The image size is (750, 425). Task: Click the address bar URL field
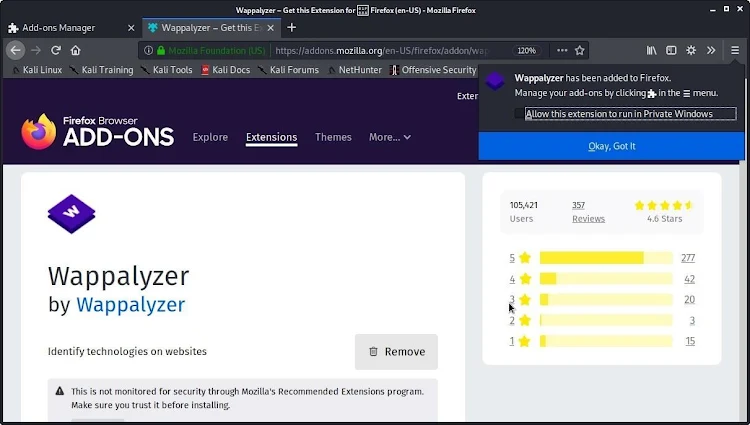tap(383, 50)
